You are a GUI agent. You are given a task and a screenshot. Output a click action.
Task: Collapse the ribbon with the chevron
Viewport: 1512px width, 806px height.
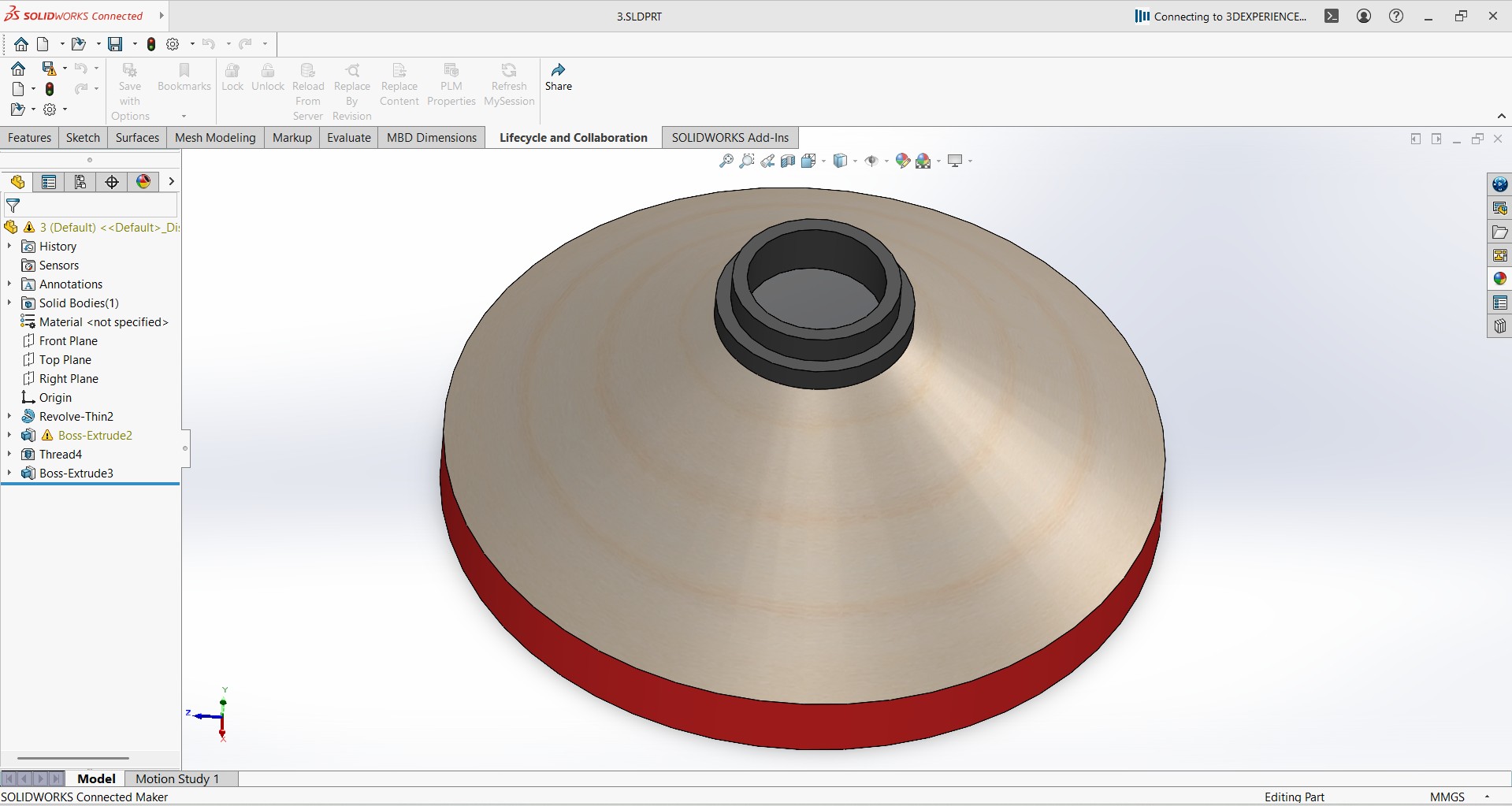1502,116
